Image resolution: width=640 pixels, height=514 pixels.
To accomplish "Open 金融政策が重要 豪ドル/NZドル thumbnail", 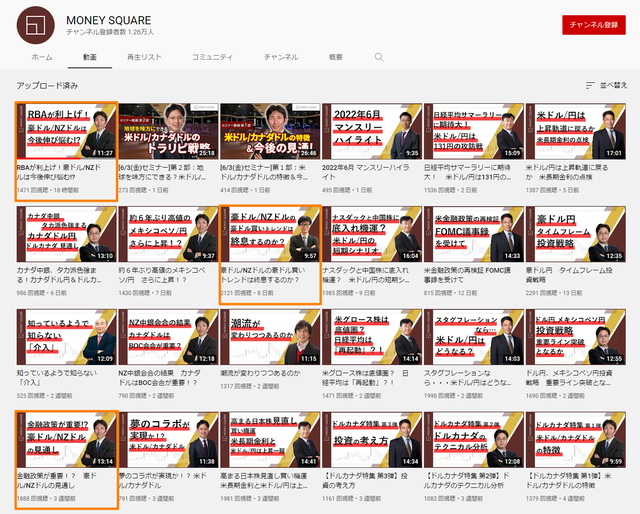I will (67, 440).
